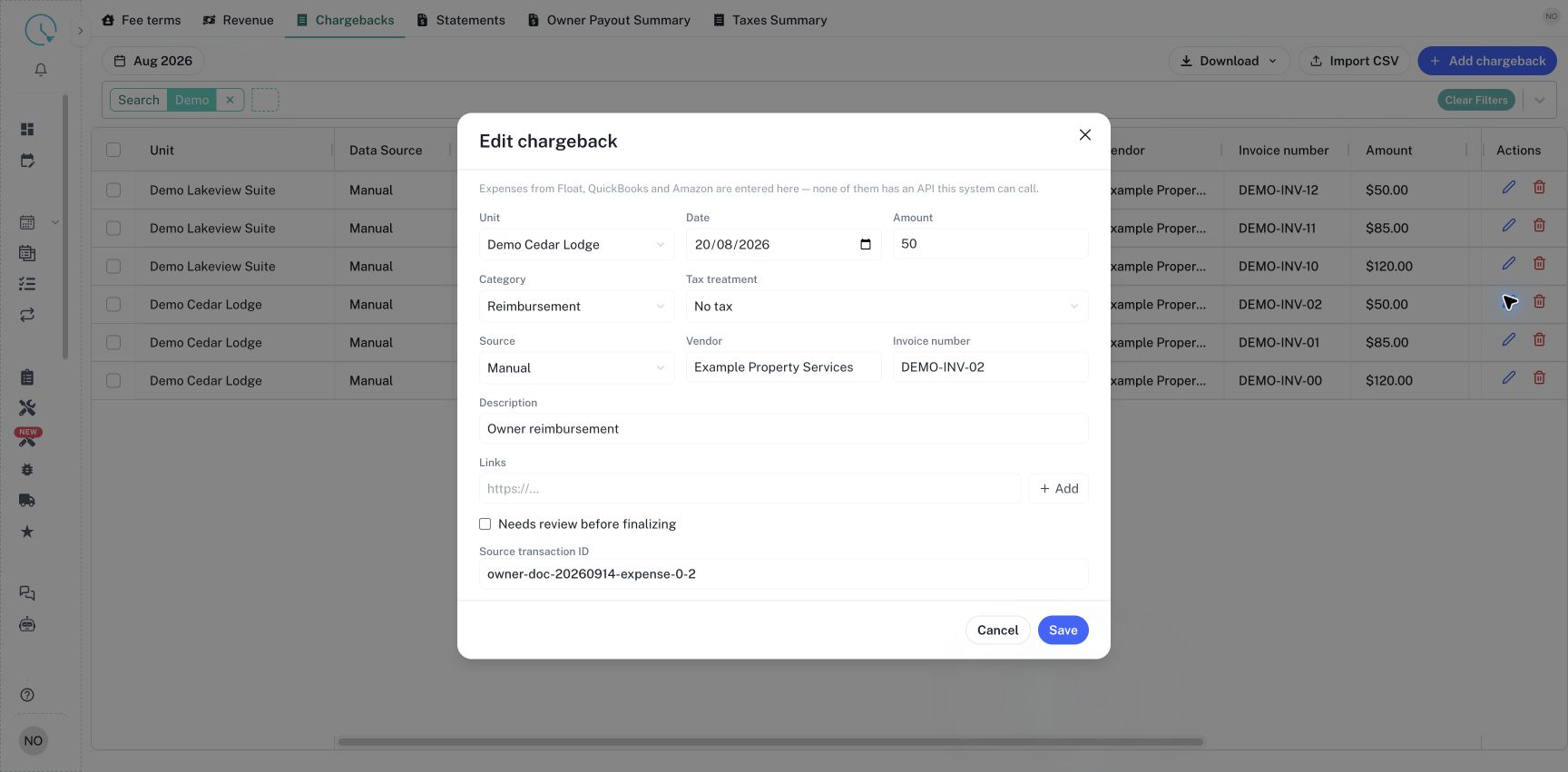Select first Demo Lakeview Suite row checkbox
This screenshot has height=772, width=1568.
coord(113,190)
